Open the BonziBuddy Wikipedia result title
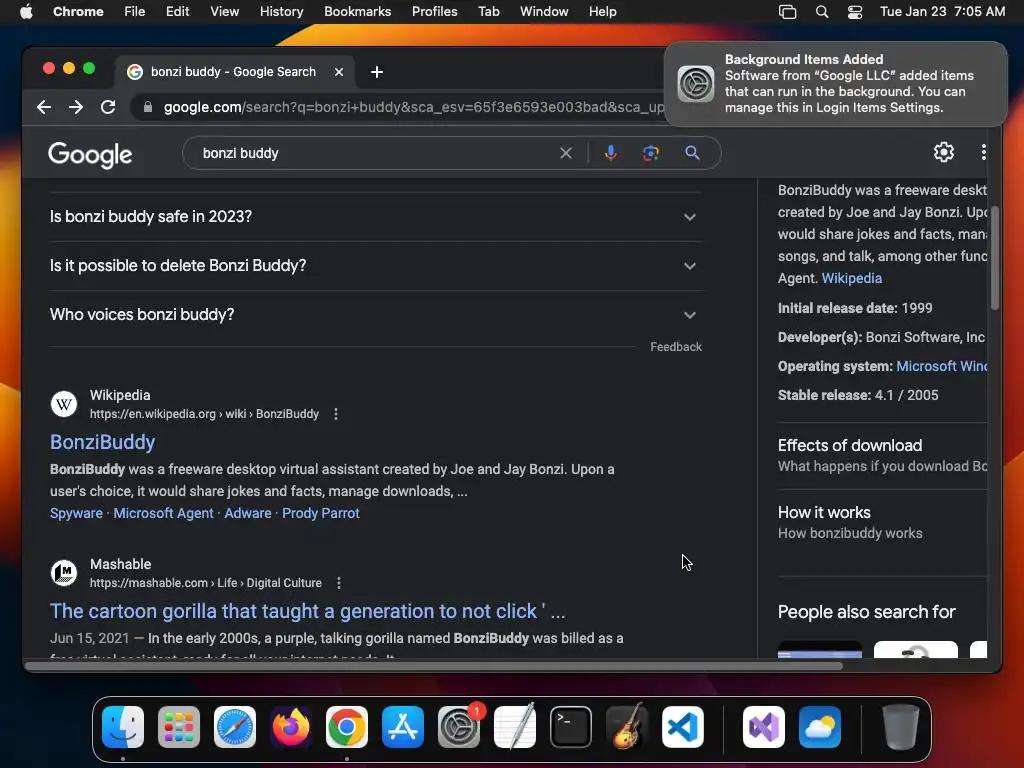Viewport: 1024px width, 768px height. (103, 442)
